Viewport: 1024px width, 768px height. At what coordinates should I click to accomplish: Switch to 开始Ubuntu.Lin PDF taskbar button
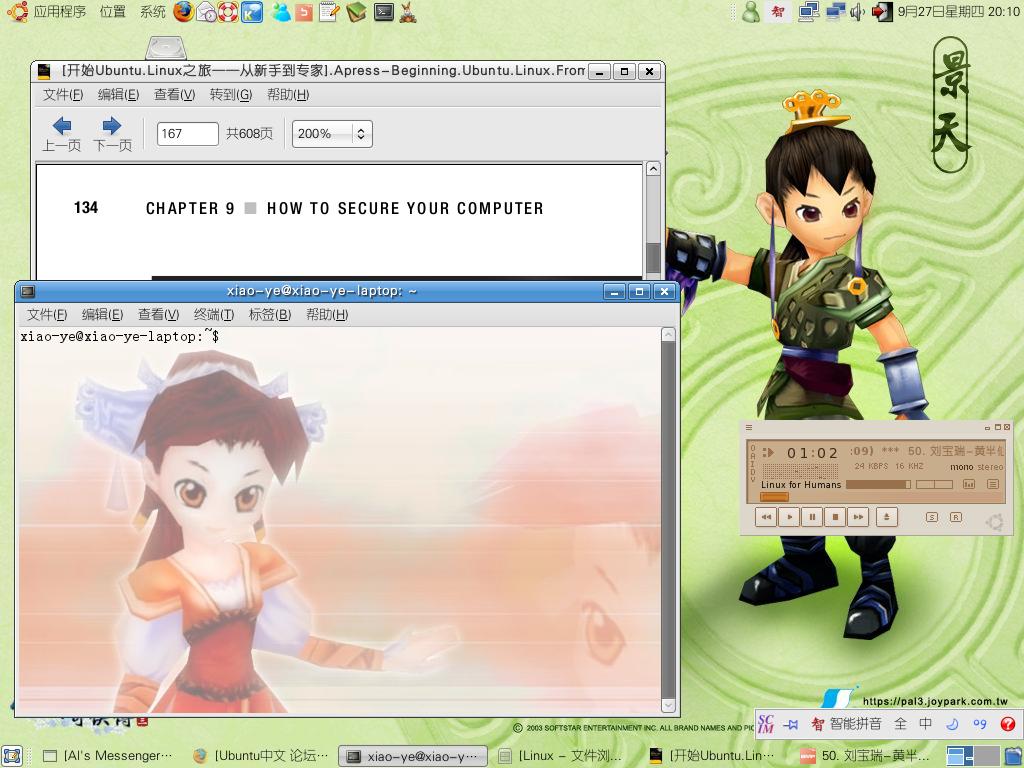pyautogui.click(x=713, y=756)
